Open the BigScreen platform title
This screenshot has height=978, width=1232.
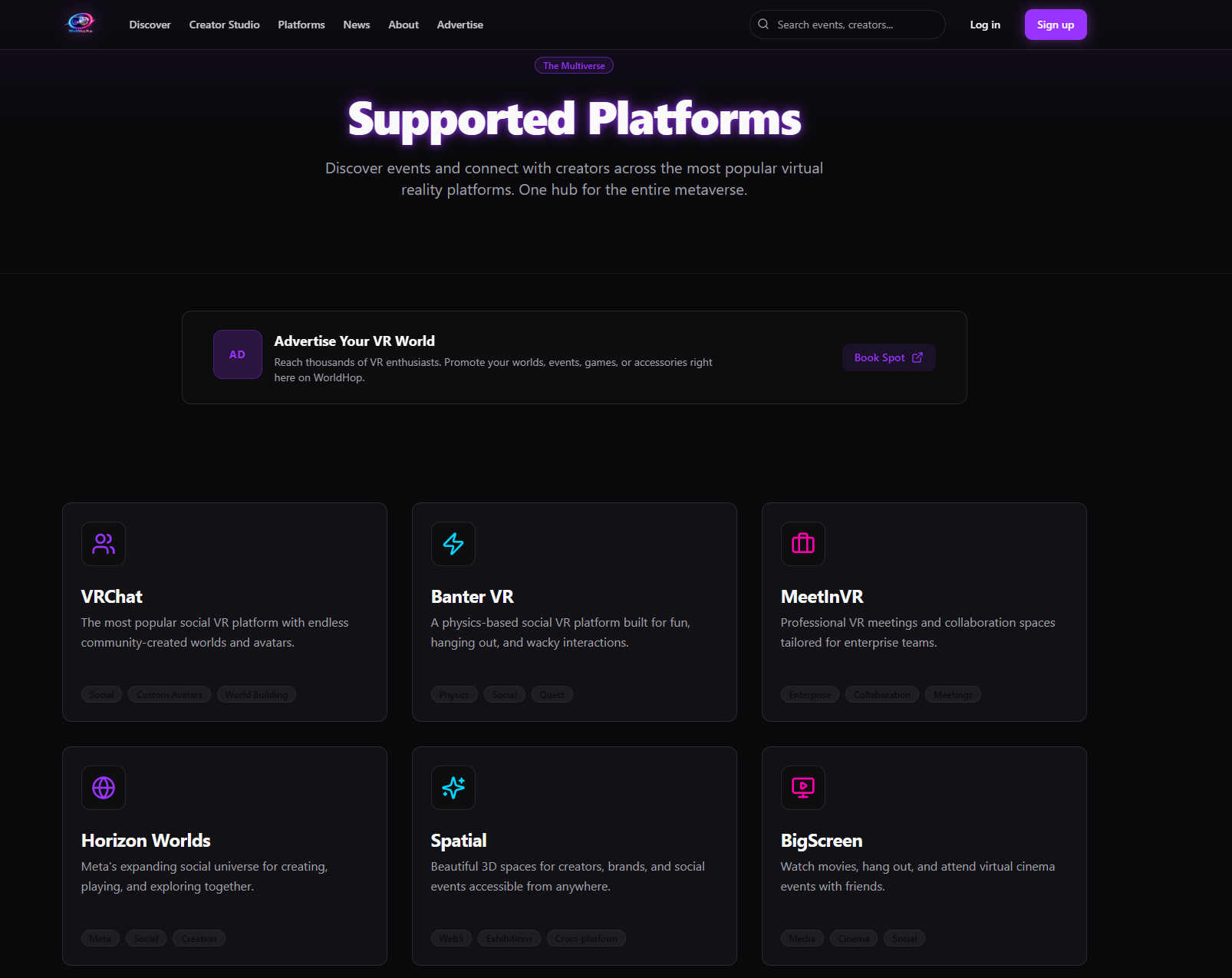[822, 841]
